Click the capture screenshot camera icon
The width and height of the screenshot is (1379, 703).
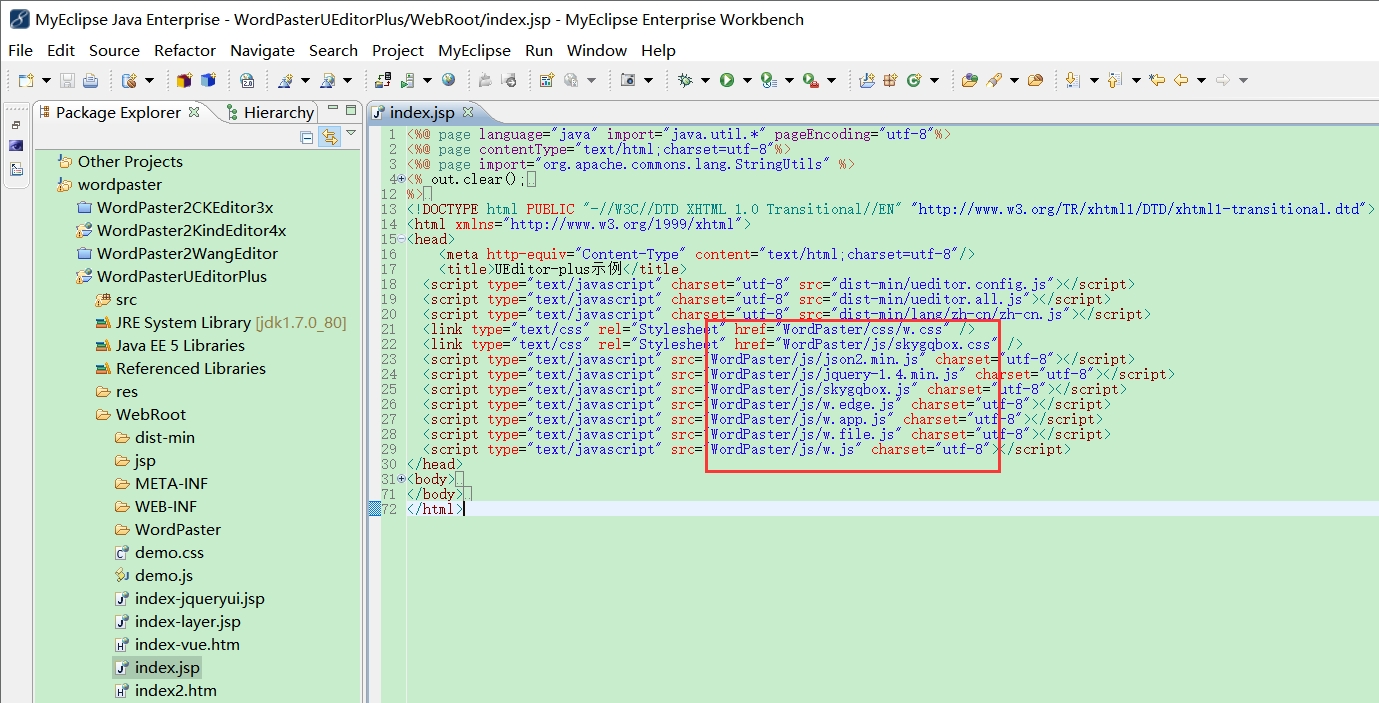(x=628, y=80)
